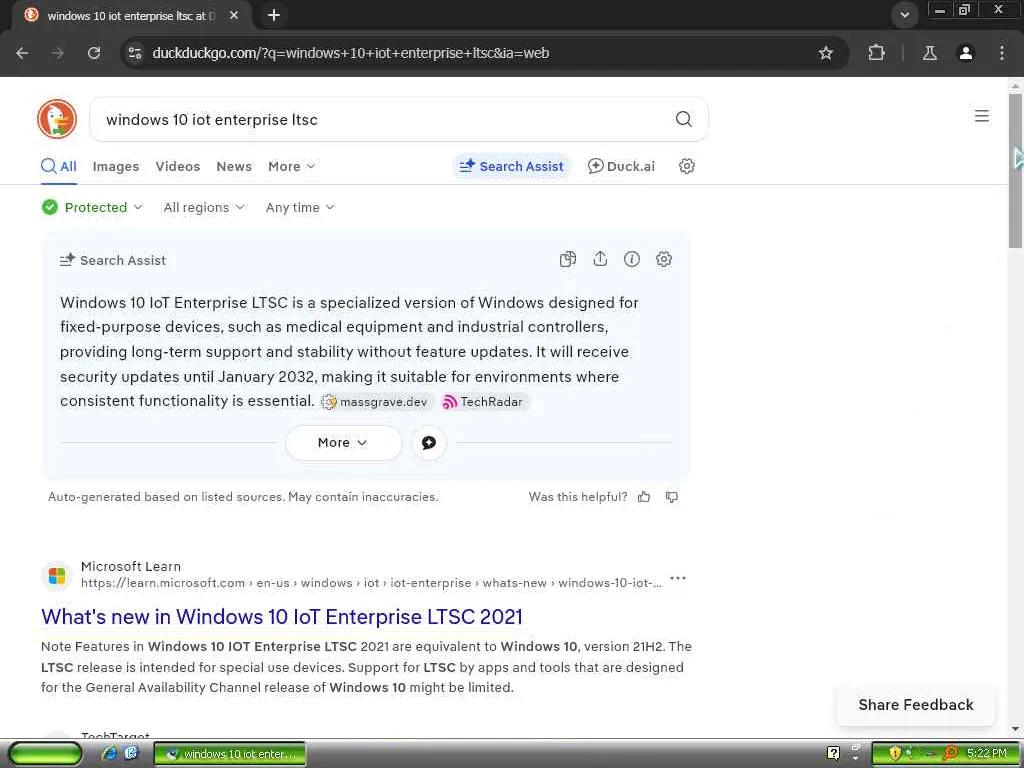
Task: Open Internet Explorer quick launch icon
Action: (109, 753)
